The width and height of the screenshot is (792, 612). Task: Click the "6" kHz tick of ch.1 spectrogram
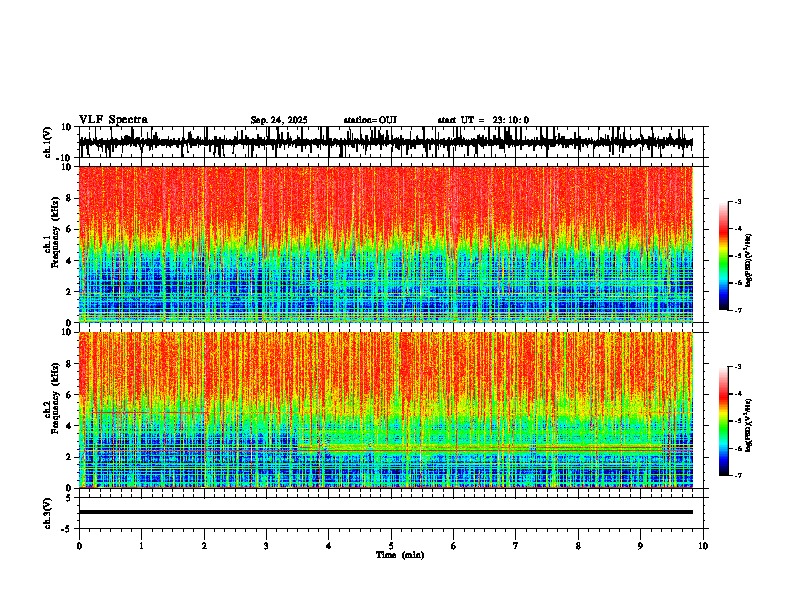(69, 229)
